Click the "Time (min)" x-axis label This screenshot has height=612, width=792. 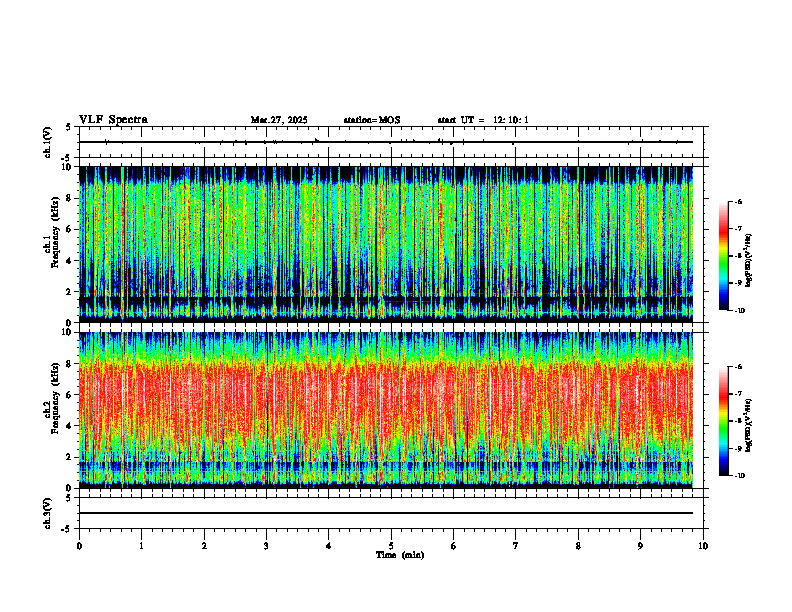coord(400,555)
